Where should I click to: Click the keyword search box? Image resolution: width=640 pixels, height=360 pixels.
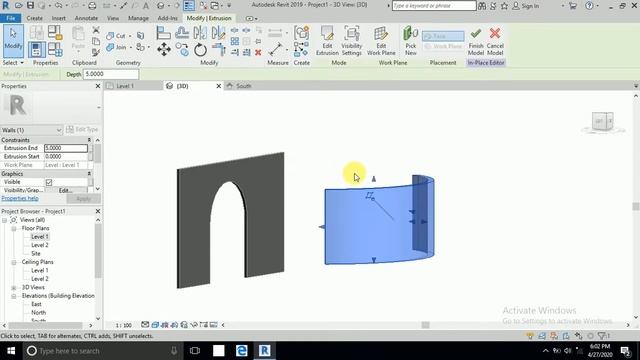click(434, 6)
